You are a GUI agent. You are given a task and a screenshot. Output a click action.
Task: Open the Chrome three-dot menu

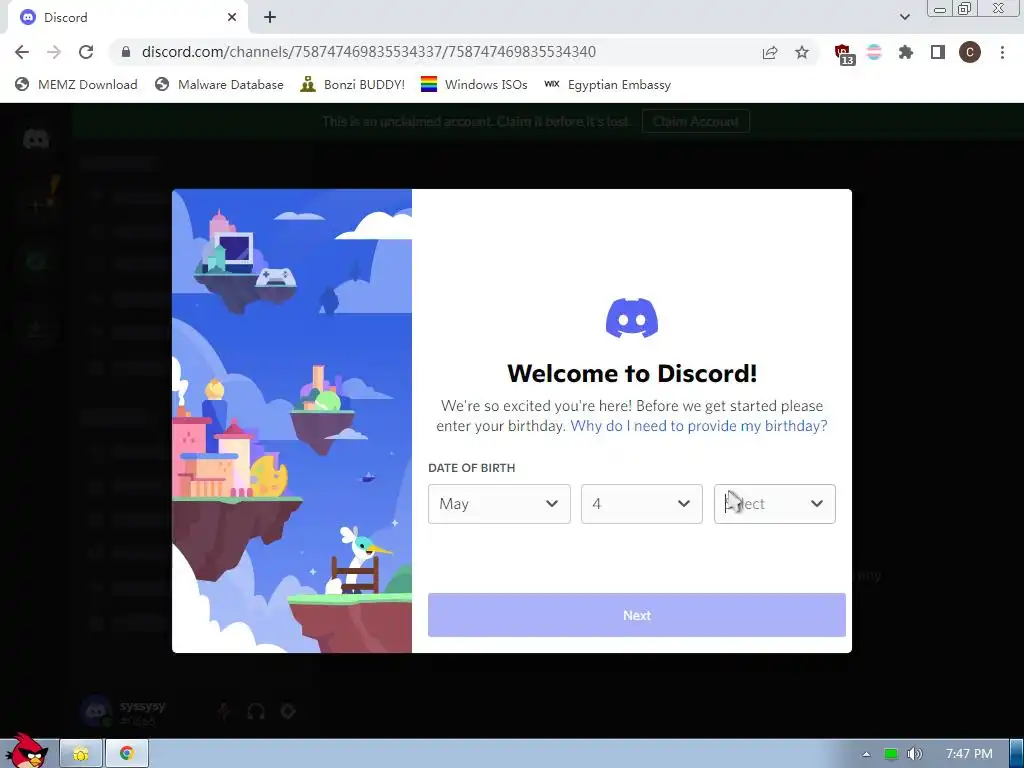click(1002, 52)
